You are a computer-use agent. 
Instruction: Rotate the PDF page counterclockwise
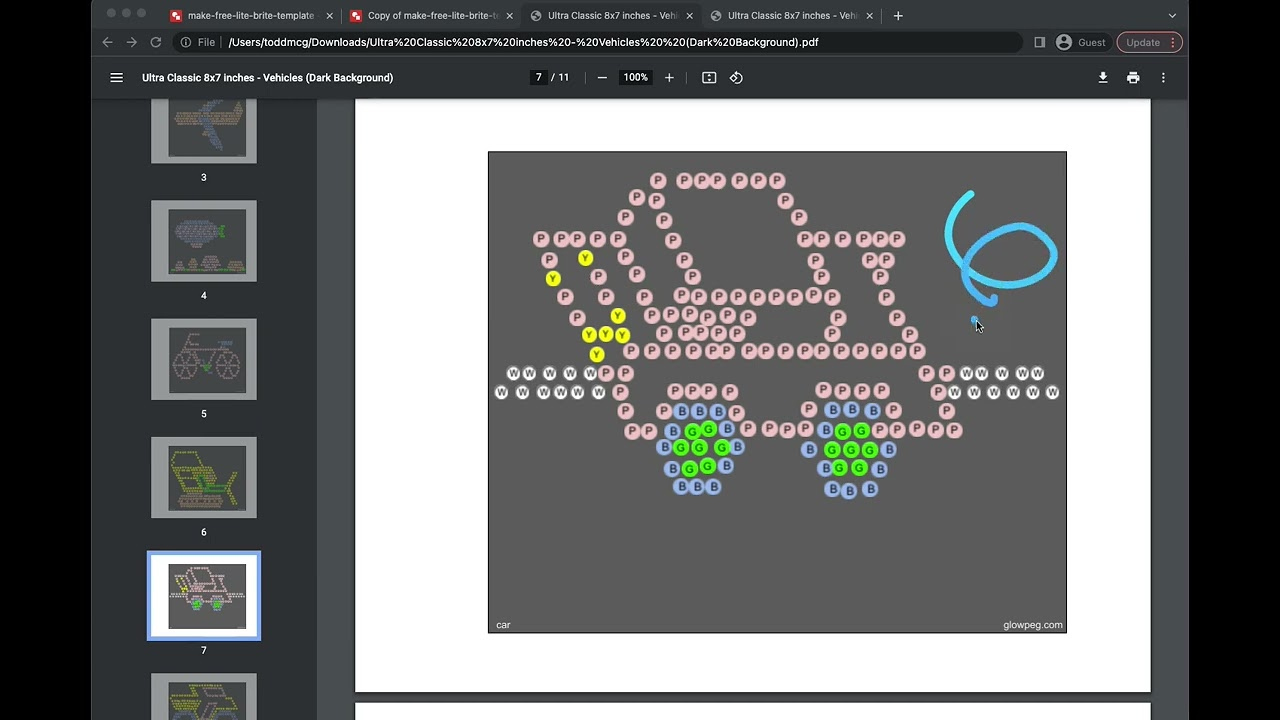click(x=736, y=77)
